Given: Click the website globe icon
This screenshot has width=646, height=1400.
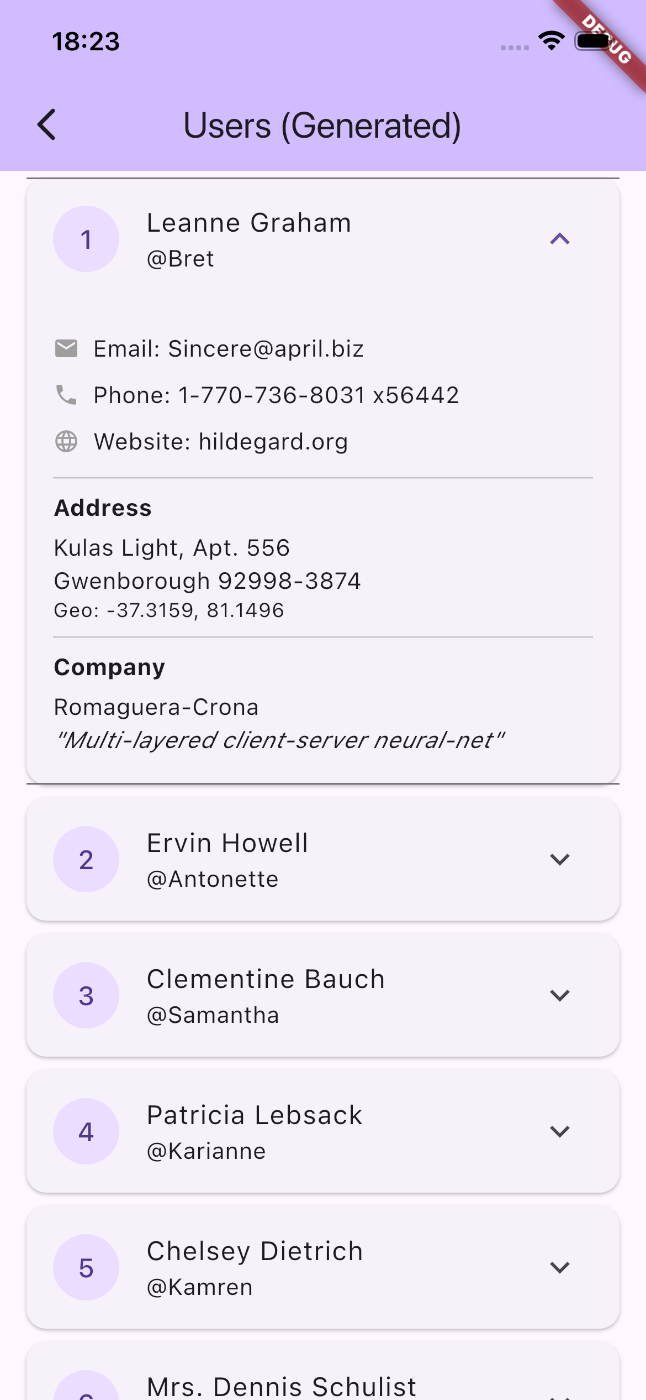Looking at the screenshot, I should pyautogui.click(x=66, y=441).
